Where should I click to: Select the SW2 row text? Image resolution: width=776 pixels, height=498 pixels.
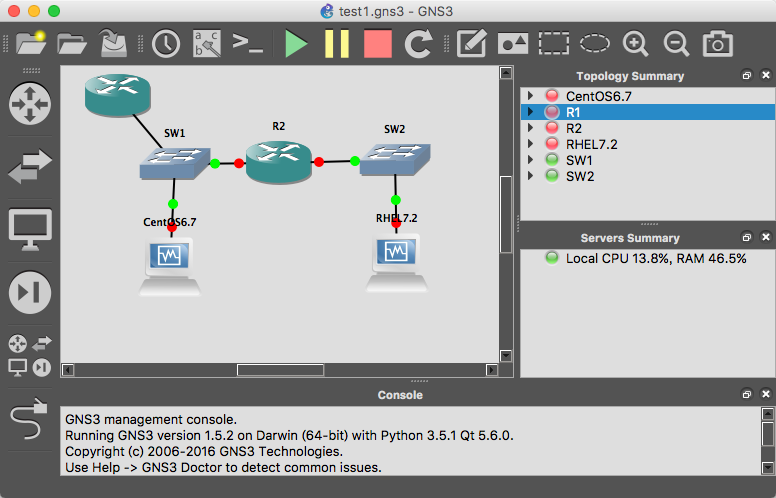pos(580,176)
